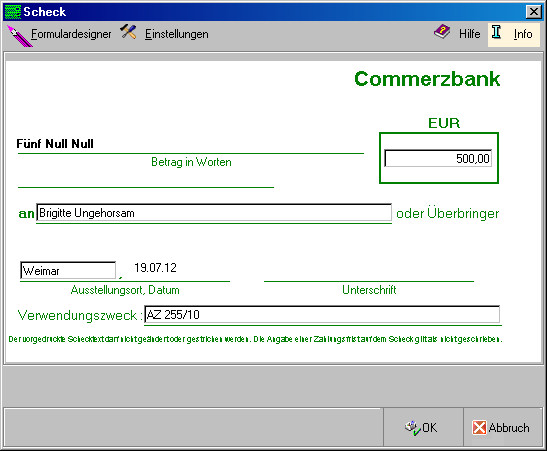Click the EUR currency label
The width and height of the screenshot is (547, 451).
pyautogui.click(x=444, y=123)
